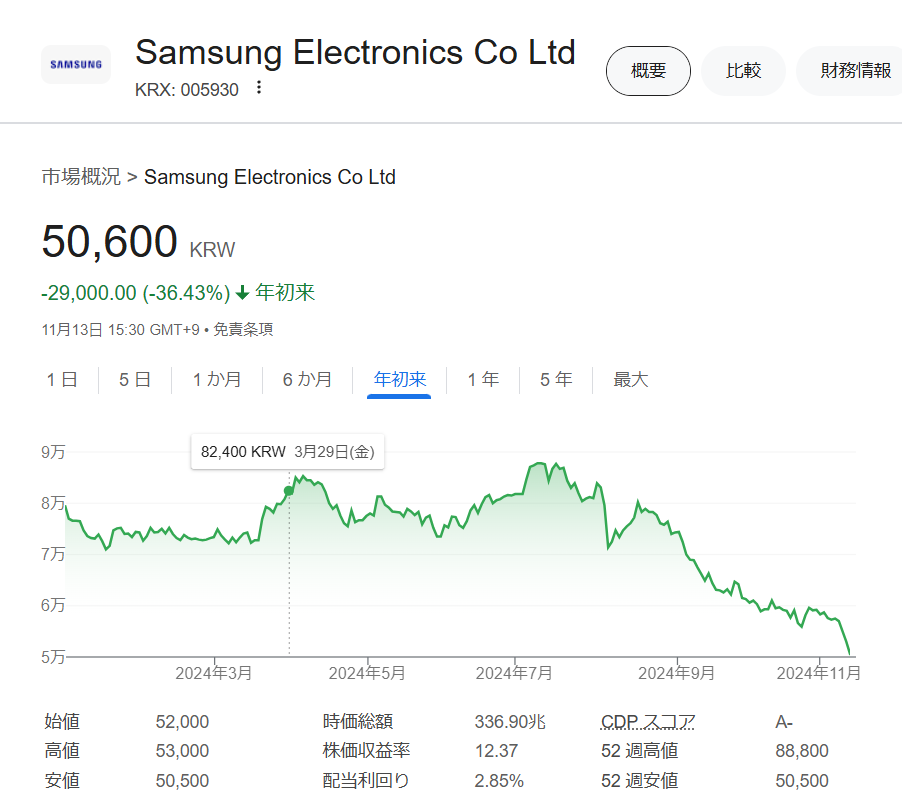Open the three-dot more options menu
This screenshot has height=793, width=902.
(x=259, y=88)
